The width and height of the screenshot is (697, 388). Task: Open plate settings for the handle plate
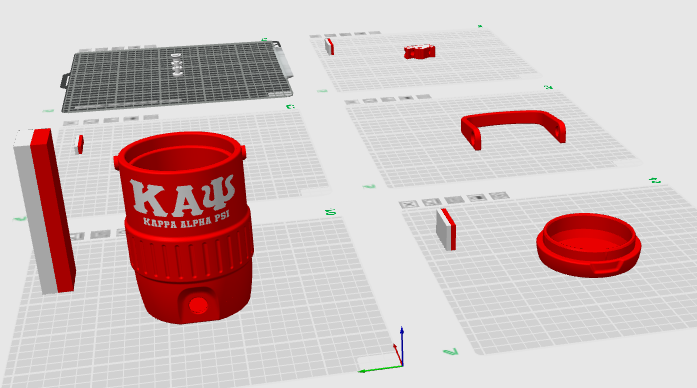click(423, 96)
